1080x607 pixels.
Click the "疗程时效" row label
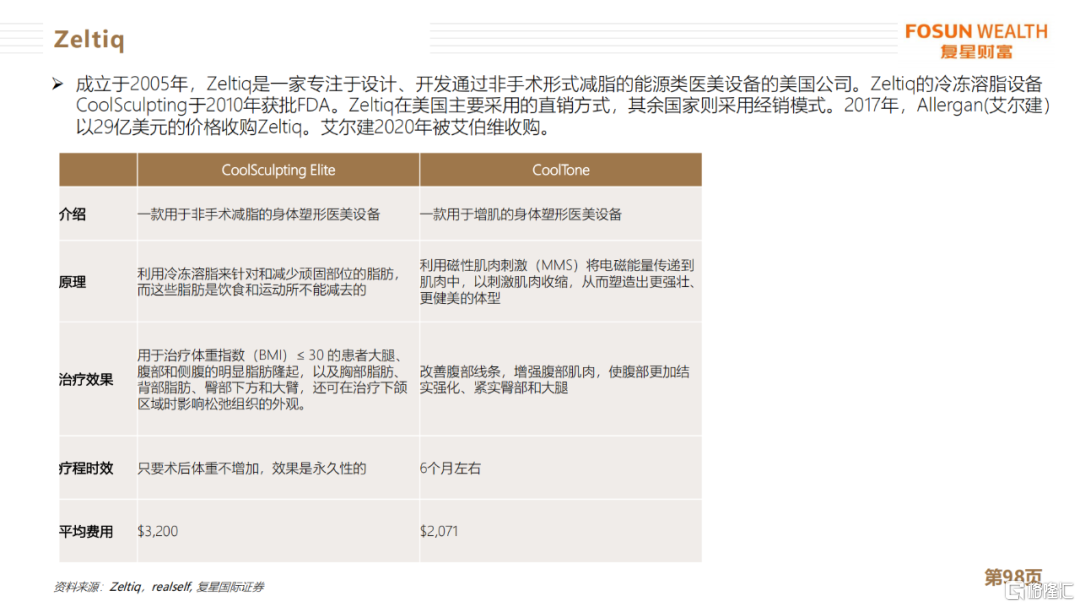point(86,469)
